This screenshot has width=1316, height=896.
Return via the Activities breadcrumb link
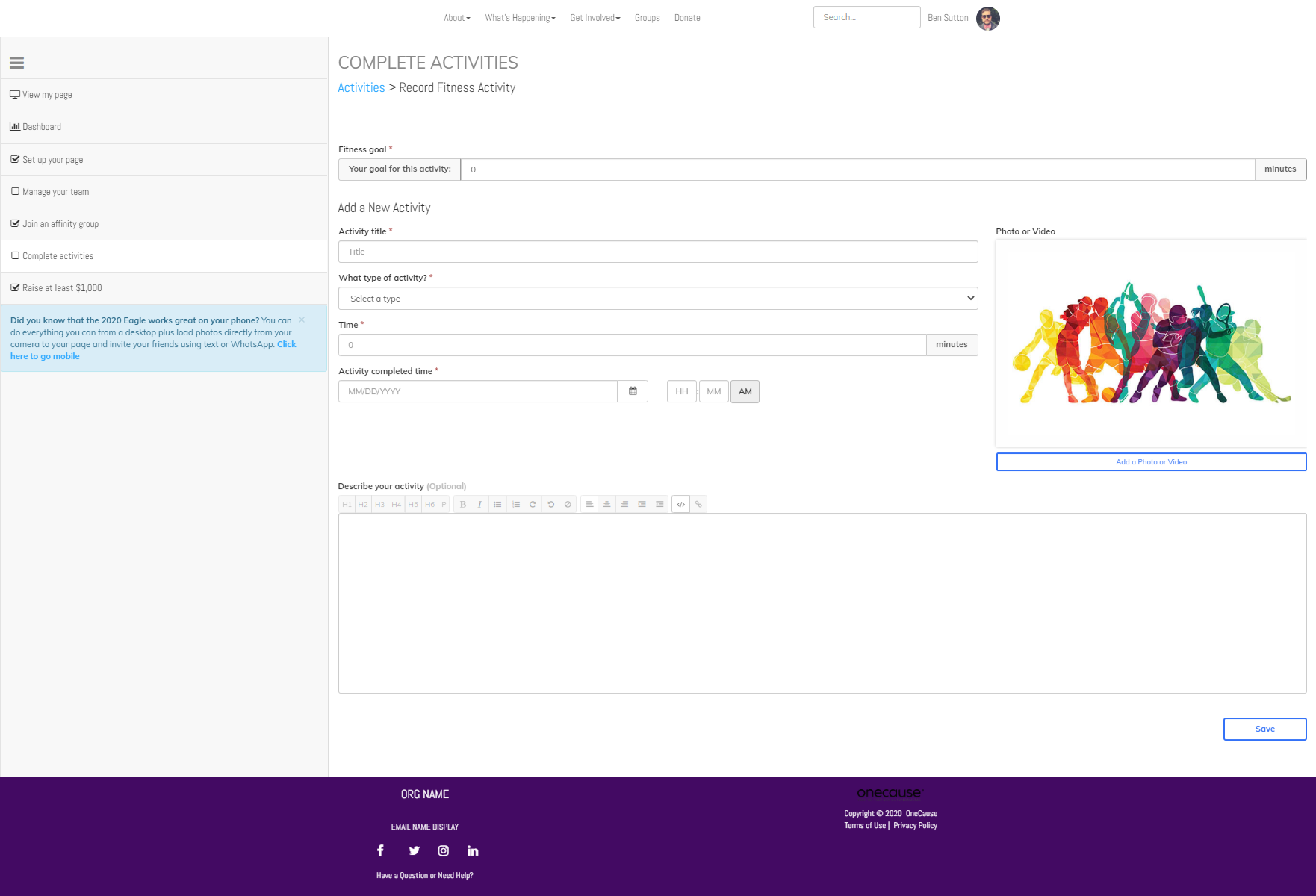tap(361, 87)
